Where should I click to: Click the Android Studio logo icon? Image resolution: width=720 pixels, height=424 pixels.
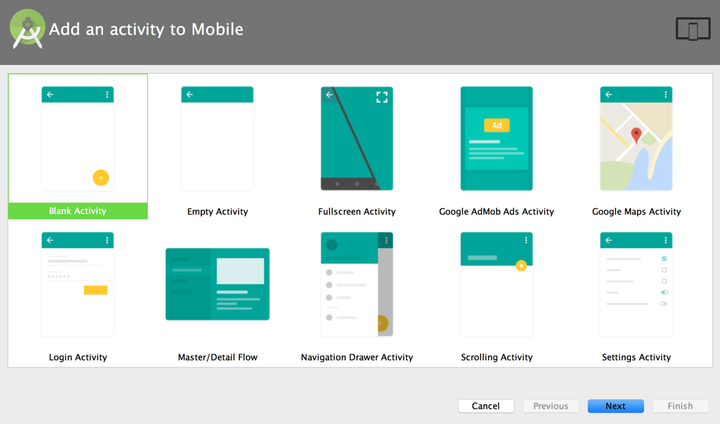tap(27, 31)
